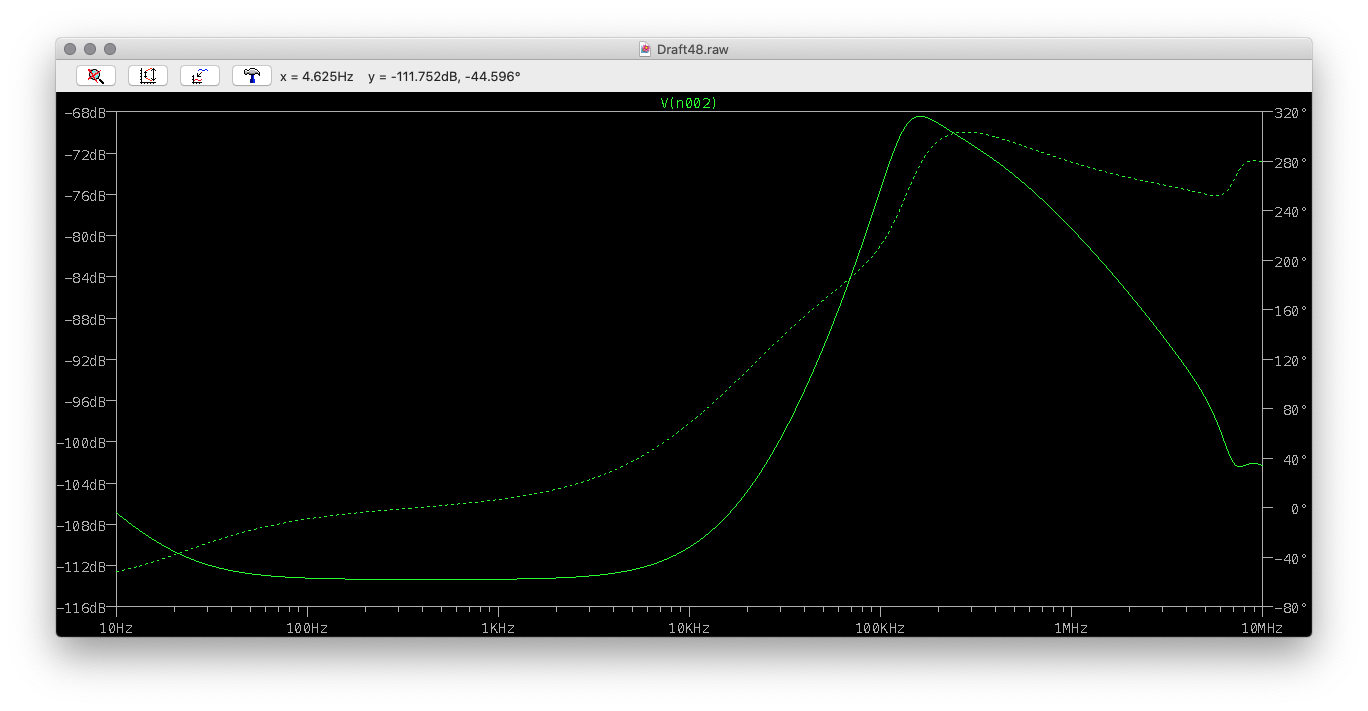This screenshot has height=711, width=1368.
Task: Open the Control Panel hammer icon
Action: 252,76
